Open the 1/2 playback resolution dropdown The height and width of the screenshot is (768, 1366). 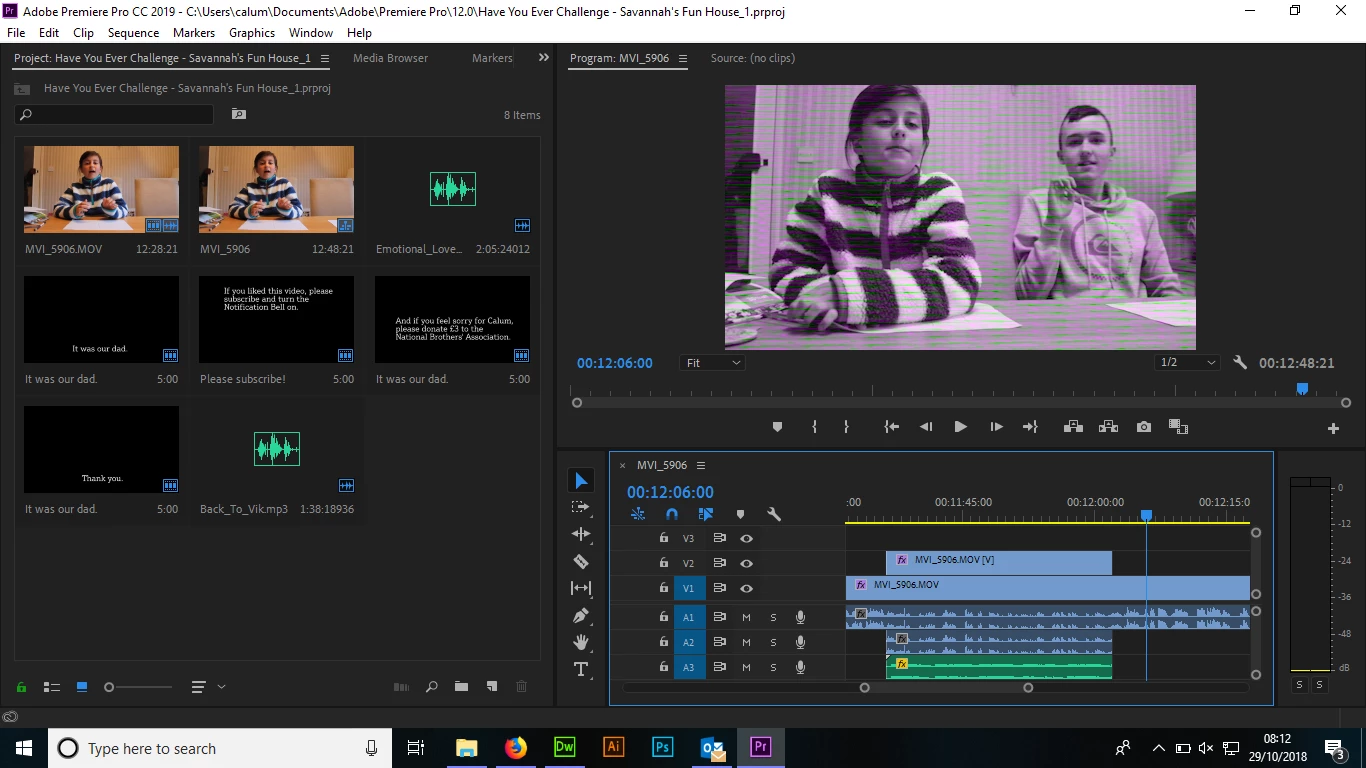point(1188,363)
